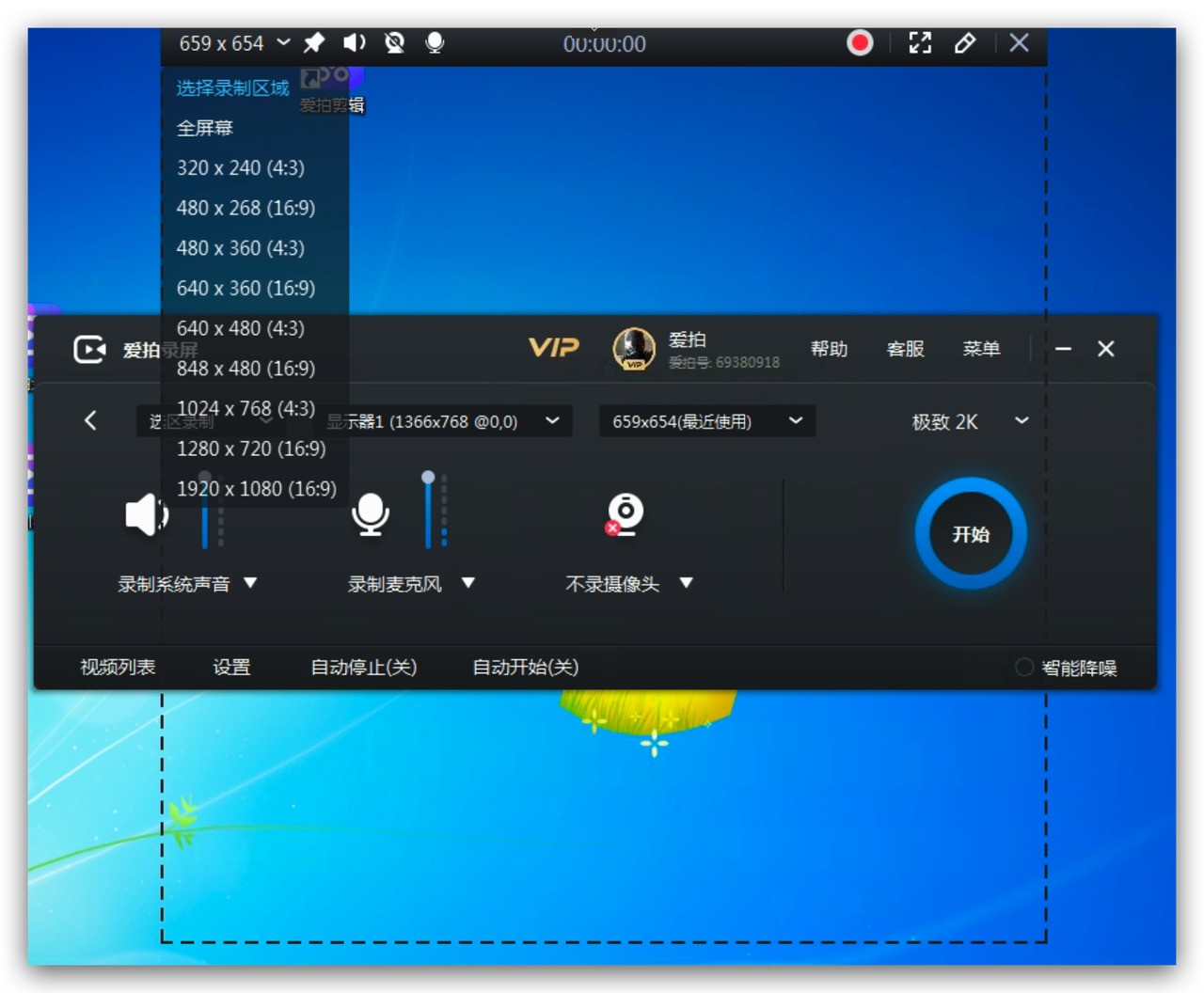Viewport: 1204px width, 993px height.
Task: Minimize the 爱拍录屏 main window
Action: [x=1063, y=349]
